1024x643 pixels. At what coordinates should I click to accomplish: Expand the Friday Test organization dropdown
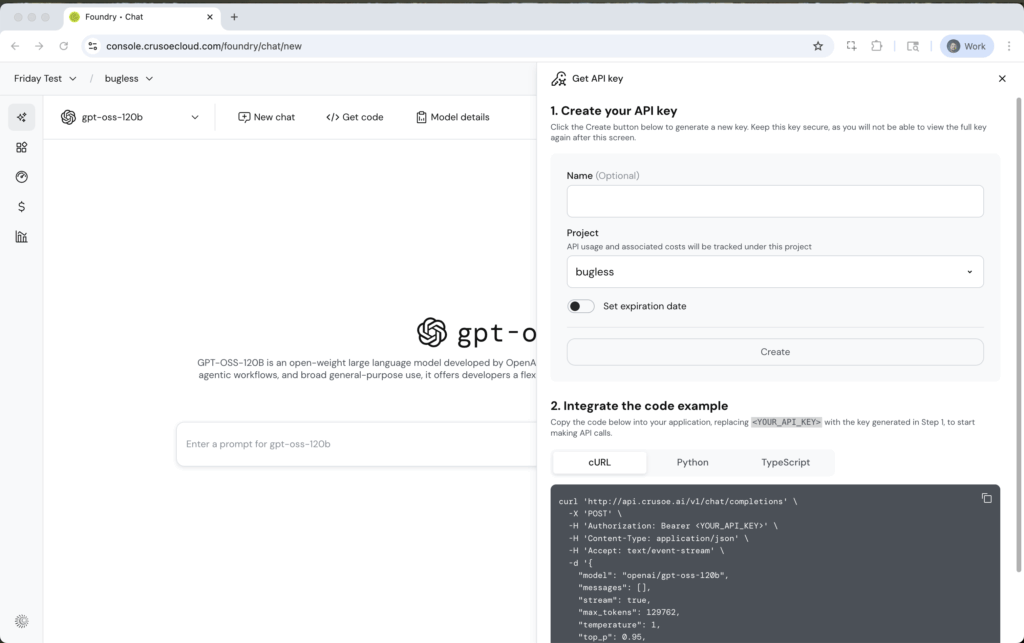(45, 78)
